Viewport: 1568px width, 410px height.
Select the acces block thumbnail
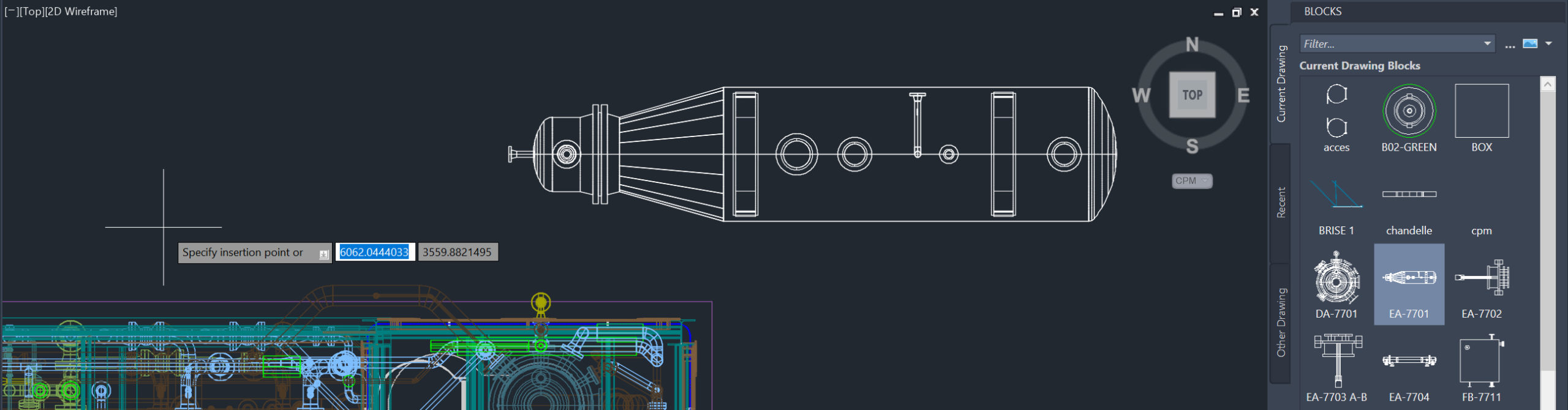[1336, 111]
